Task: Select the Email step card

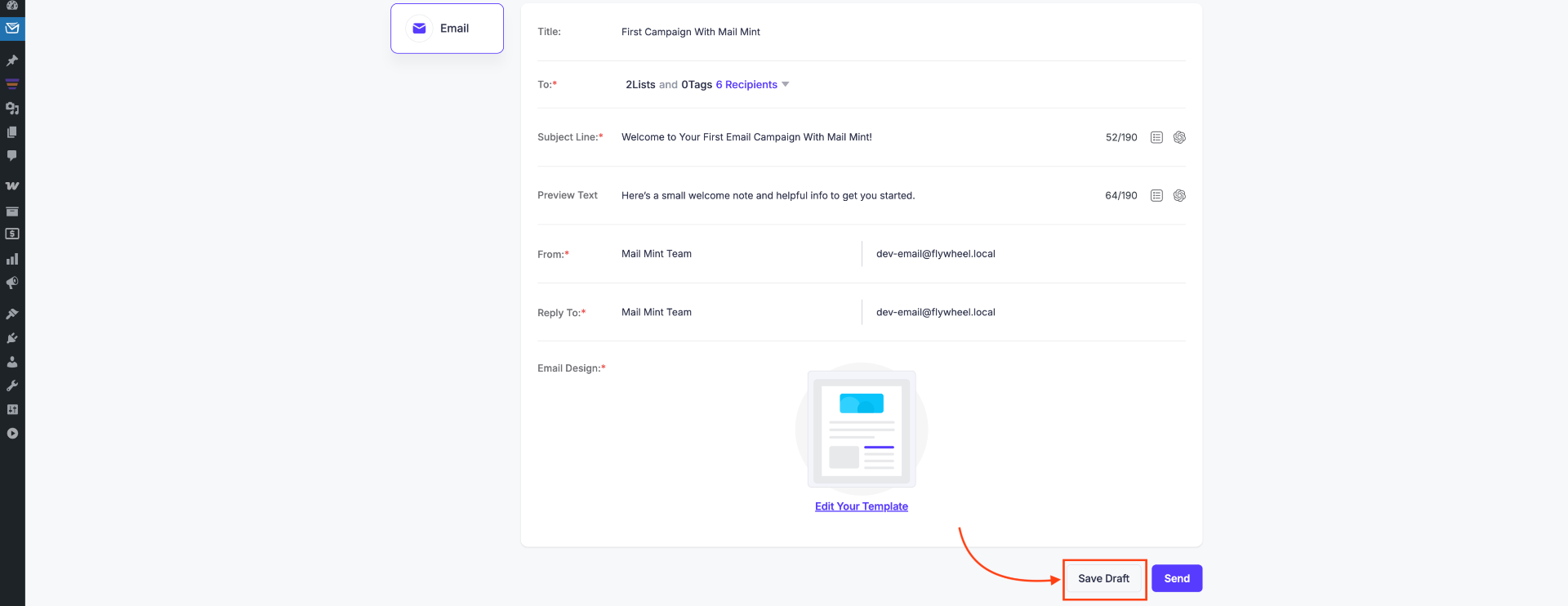Action: point(447,29)
